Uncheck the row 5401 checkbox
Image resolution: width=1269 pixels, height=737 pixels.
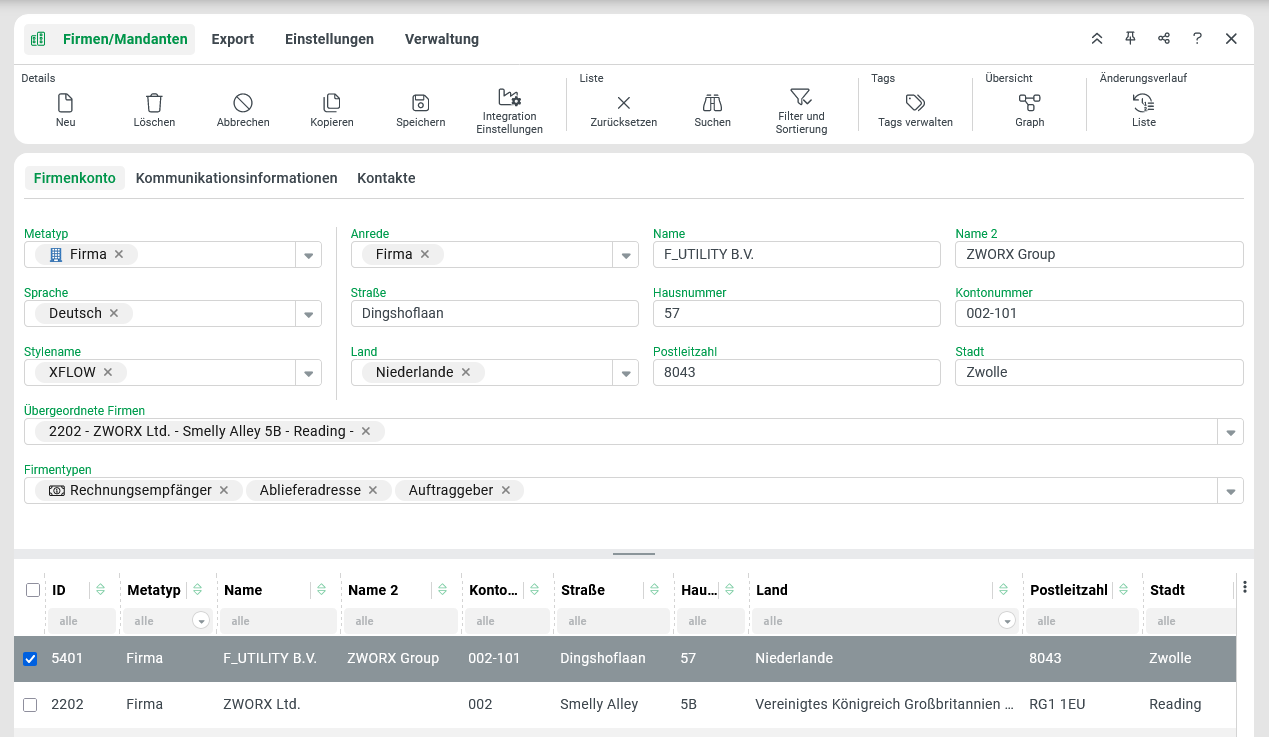[30, 659]
